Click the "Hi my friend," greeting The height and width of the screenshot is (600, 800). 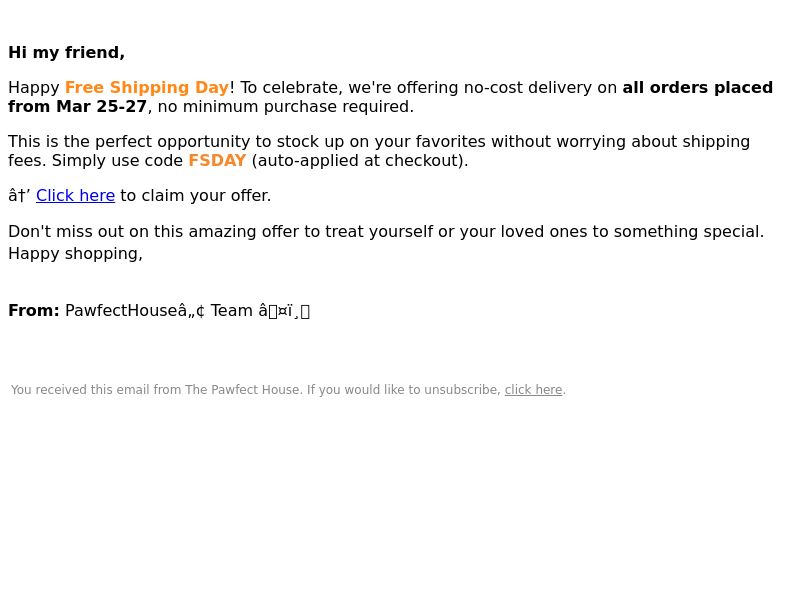[66, 53]
